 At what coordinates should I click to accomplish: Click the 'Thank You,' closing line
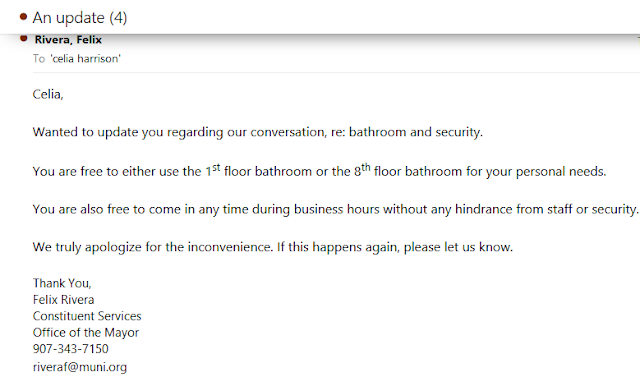[x=62, y=283]
